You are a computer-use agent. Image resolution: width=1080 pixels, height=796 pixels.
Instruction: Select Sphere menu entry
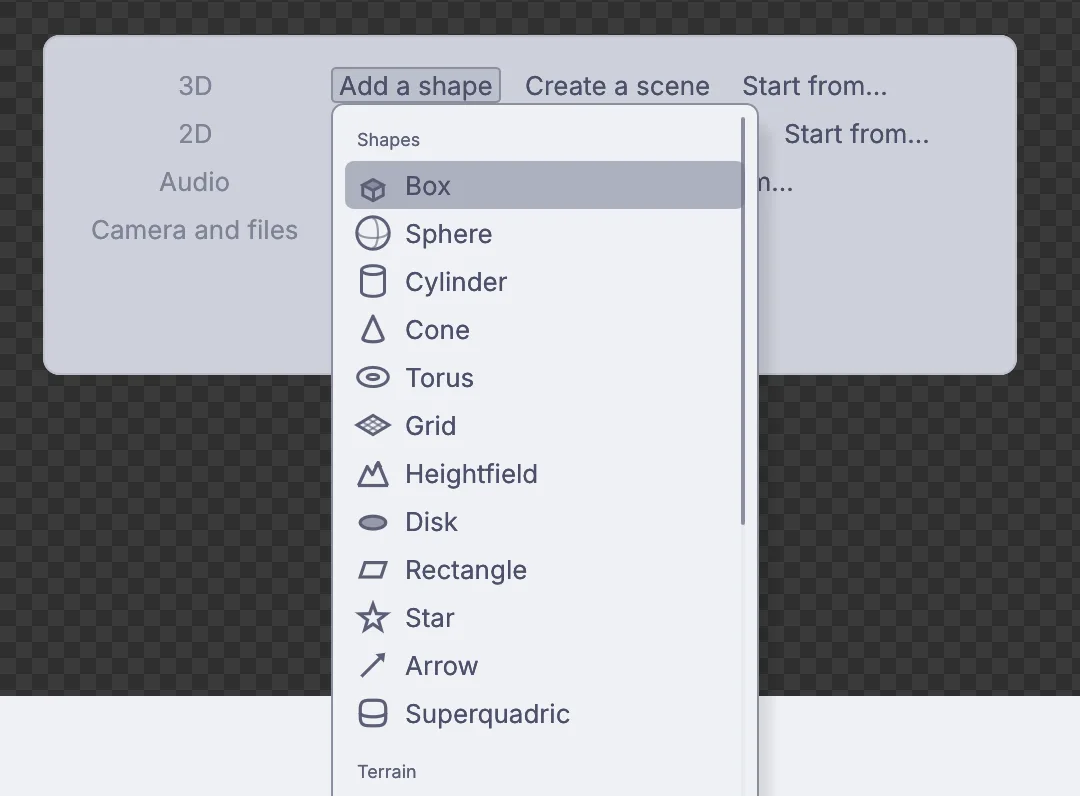click(x=544, y=233)
